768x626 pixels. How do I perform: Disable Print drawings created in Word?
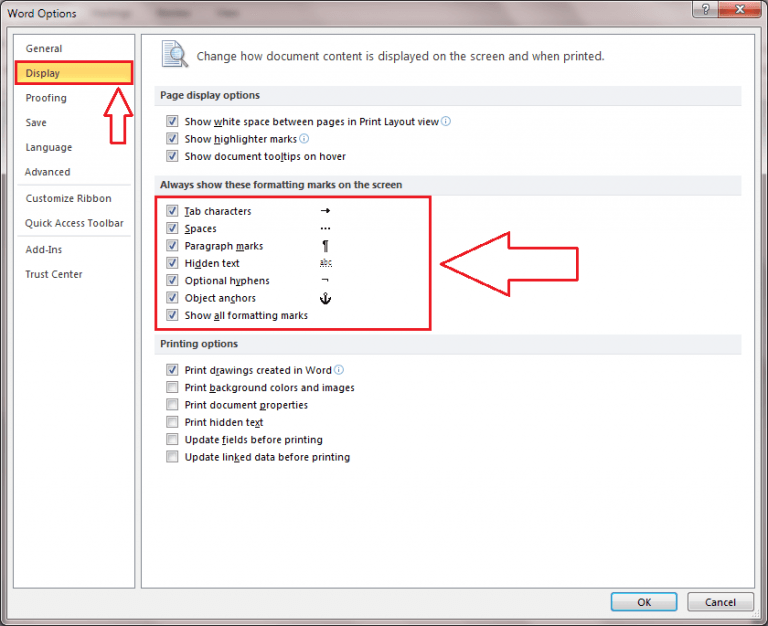point(172,370)
